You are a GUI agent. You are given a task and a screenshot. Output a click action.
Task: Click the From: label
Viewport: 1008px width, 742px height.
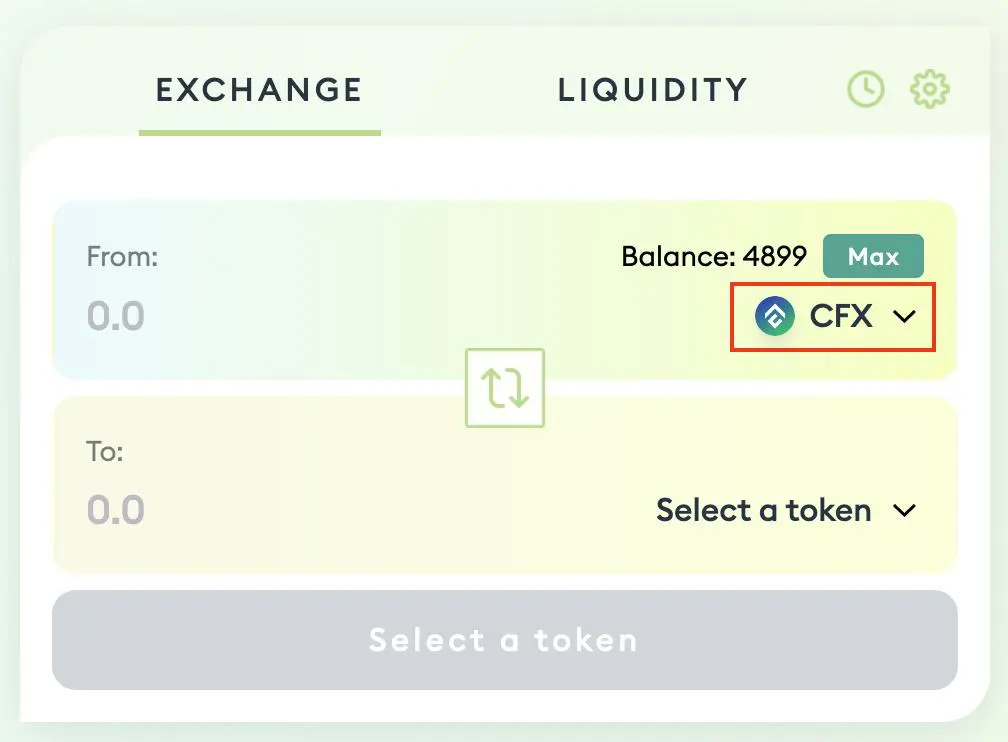123,257
